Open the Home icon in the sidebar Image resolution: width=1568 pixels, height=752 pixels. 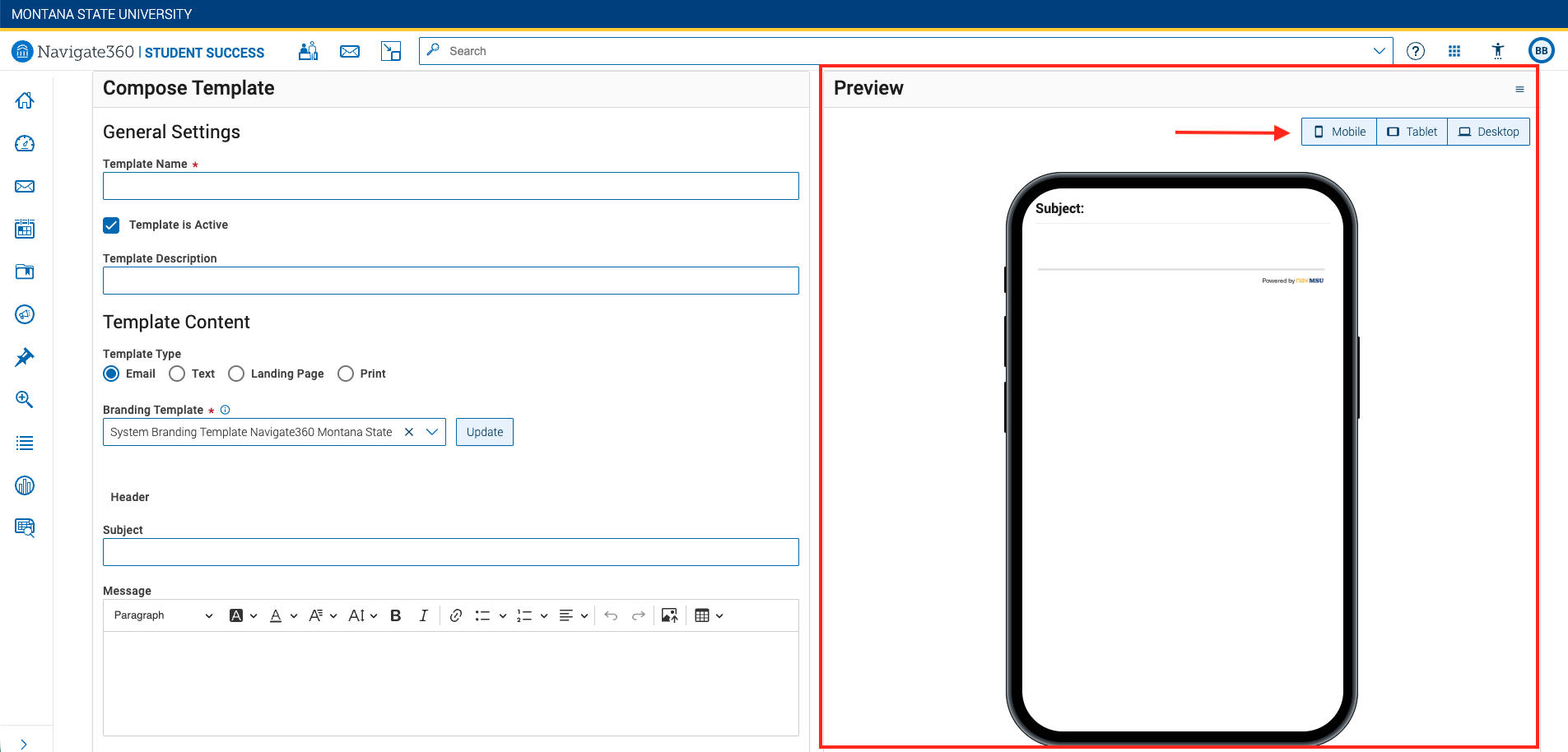point(25,100)
